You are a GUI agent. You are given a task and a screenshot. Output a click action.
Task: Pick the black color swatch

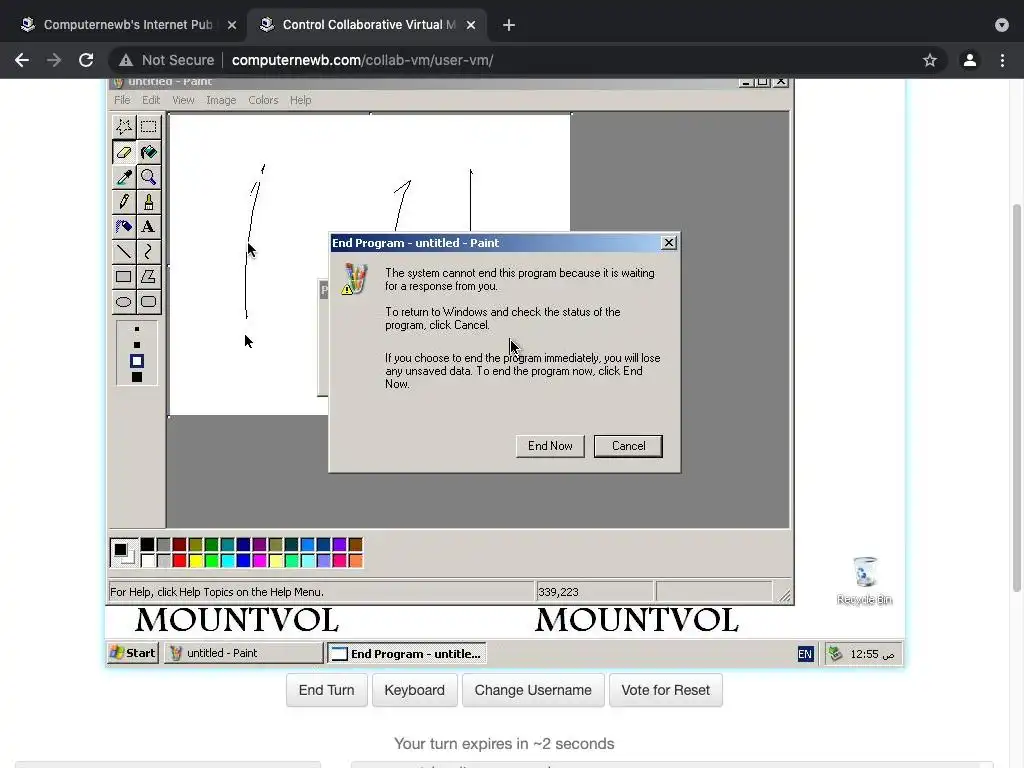148,545
